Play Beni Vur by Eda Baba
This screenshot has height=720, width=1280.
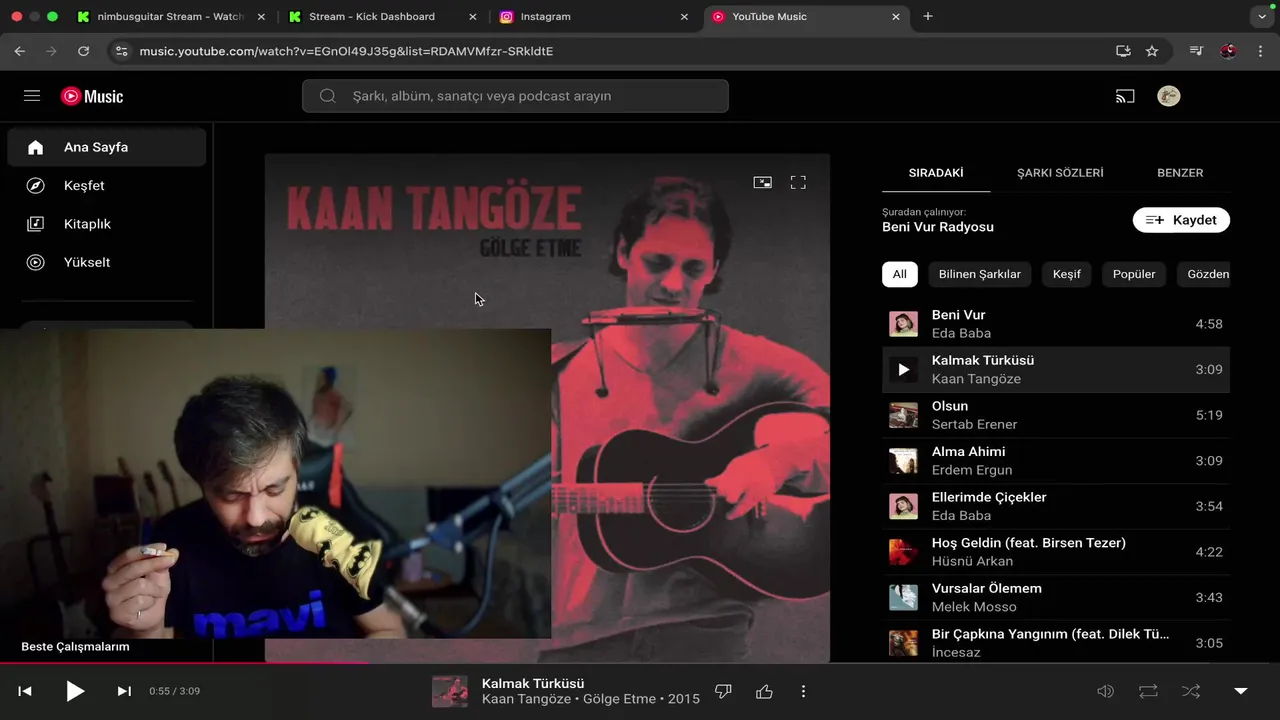(x=1056, y=324)
